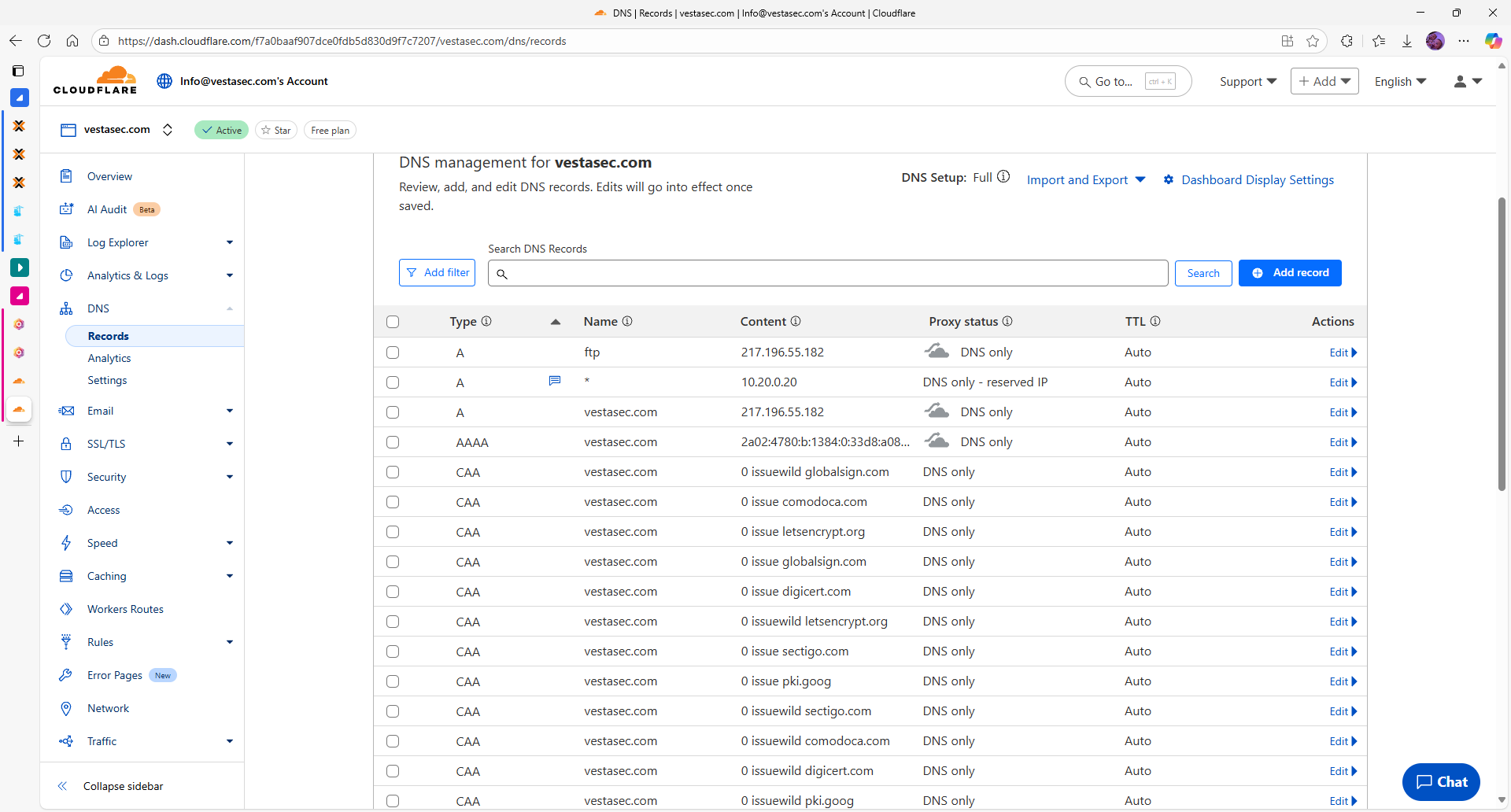Check the issue letsencrypt.org CAA checkbox
This screenshot has width=1511, height=812.
[x=393, y=532]
